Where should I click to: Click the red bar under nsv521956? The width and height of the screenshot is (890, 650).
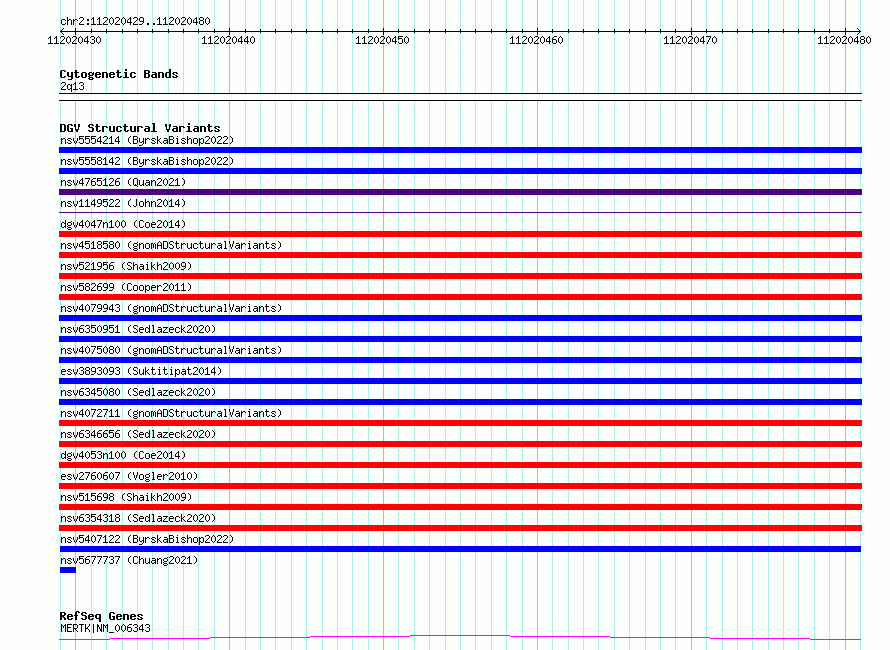[x=460, y=276]
